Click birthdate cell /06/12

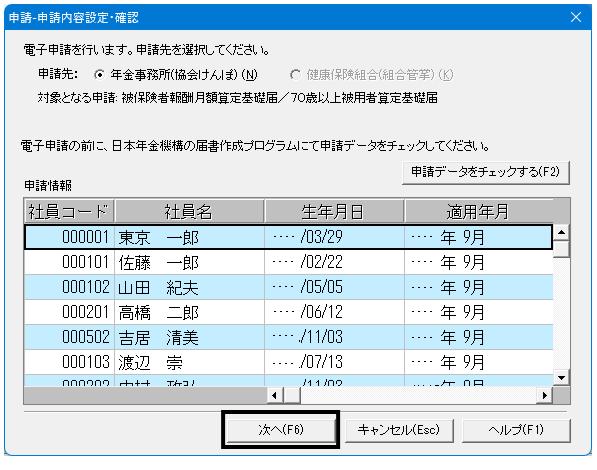point(334,312)
